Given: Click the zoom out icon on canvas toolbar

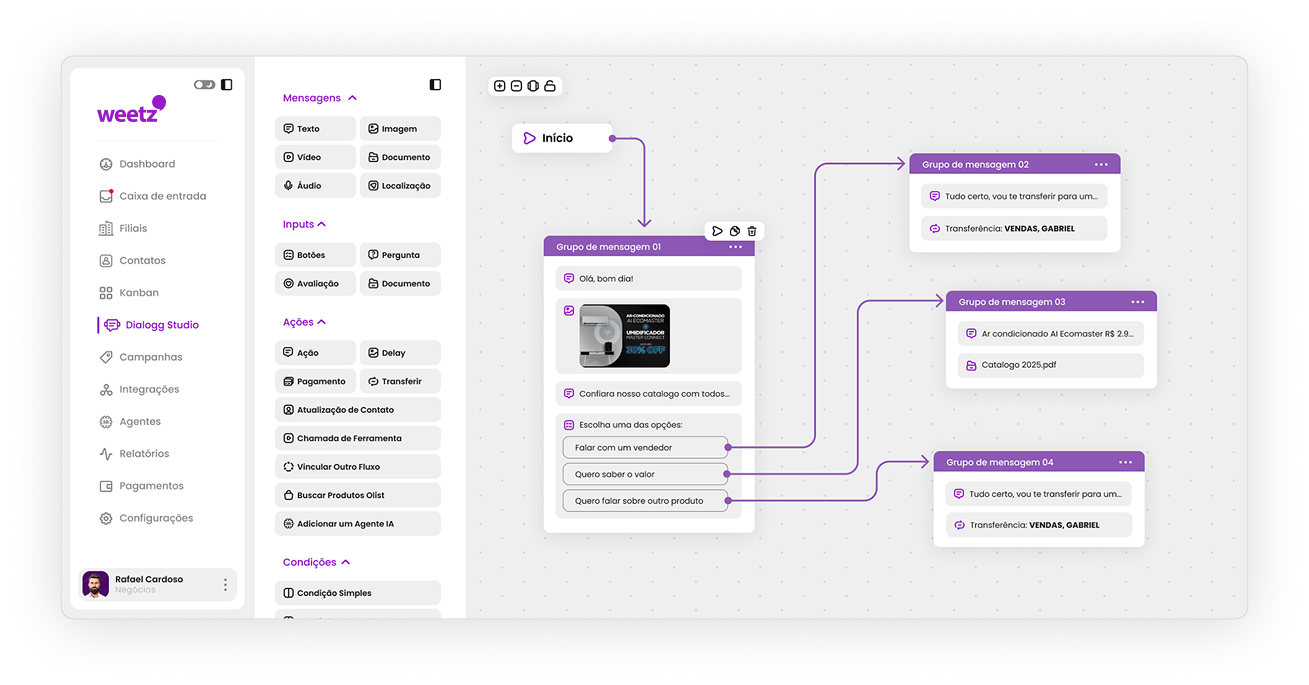Looking at the screenshot, I should pyautogui.click(x=516, y=86).
